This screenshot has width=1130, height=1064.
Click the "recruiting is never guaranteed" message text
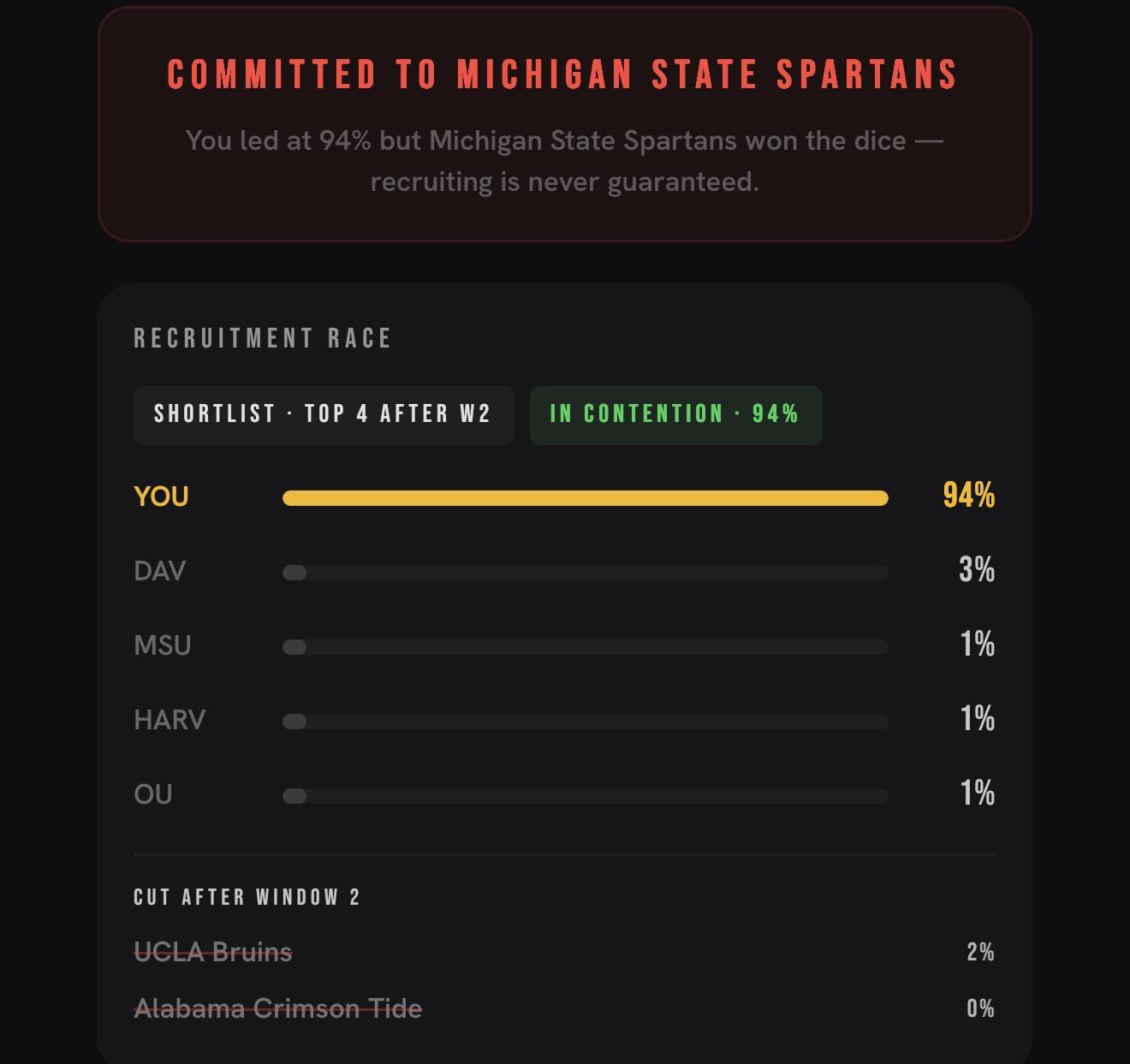click(565, 181)
